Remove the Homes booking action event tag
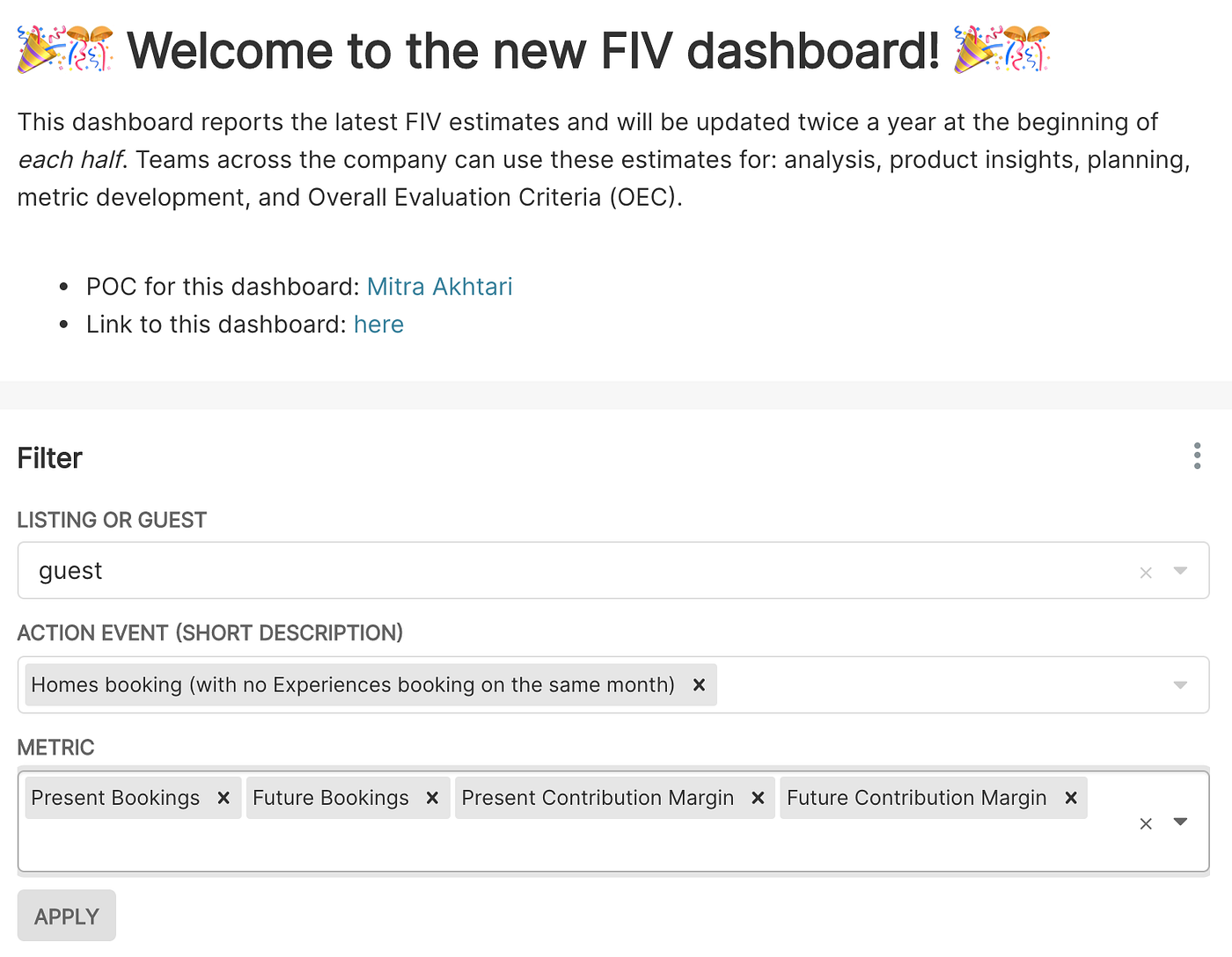The height and width of the screenshot is (957, 1232). [x=699, y=685]
